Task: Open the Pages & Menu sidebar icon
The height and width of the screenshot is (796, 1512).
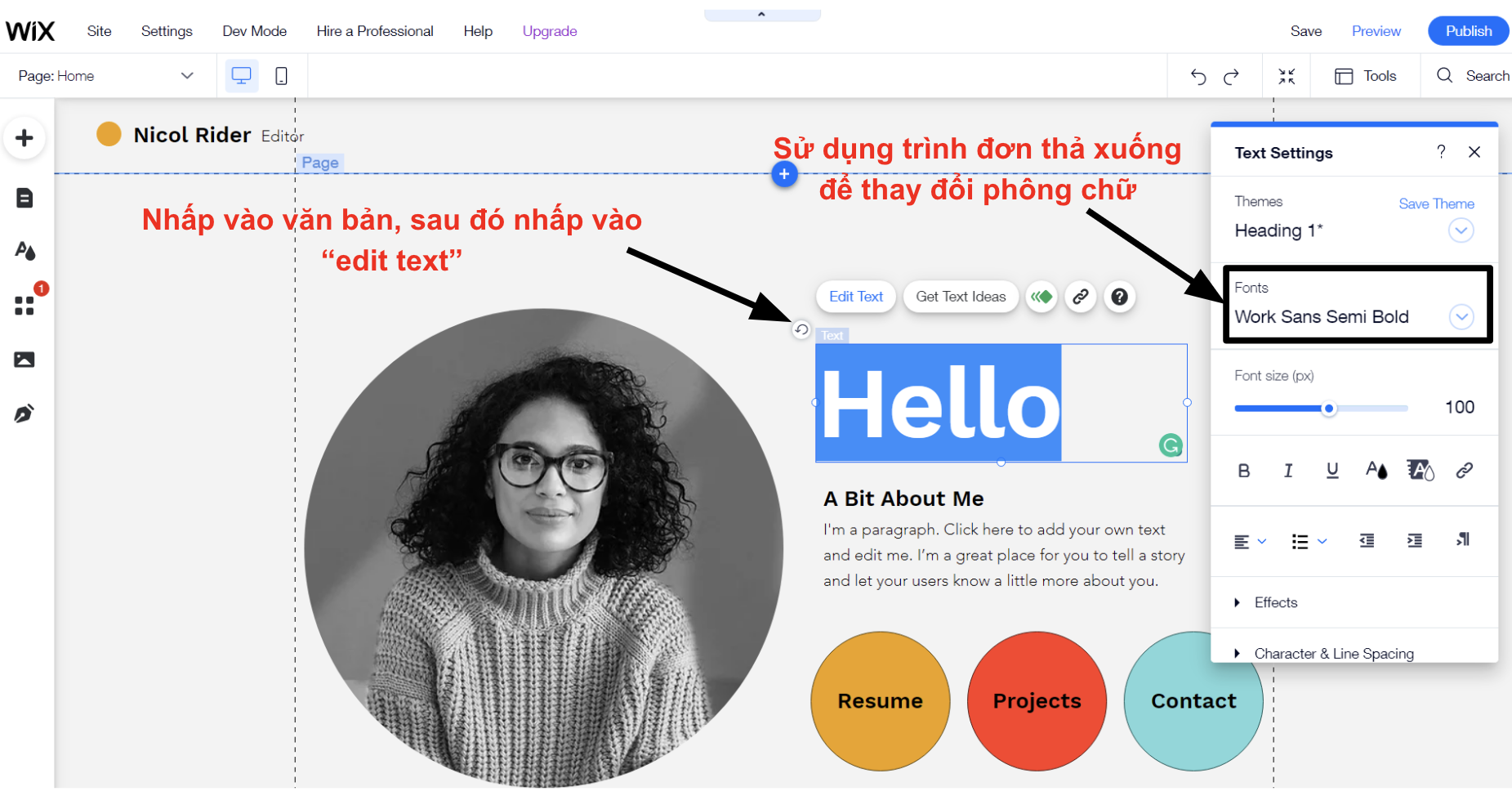Action: 25,198
